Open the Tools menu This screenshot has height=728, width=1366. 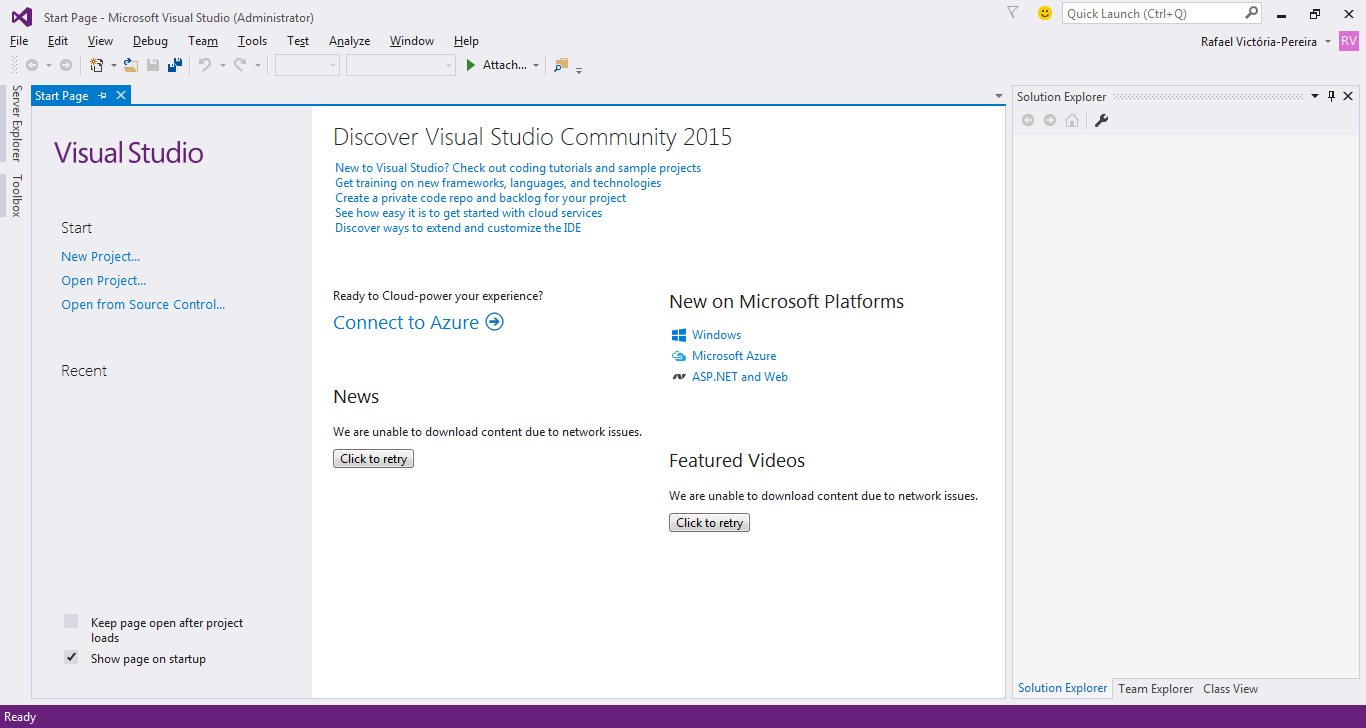pos(252,41)
